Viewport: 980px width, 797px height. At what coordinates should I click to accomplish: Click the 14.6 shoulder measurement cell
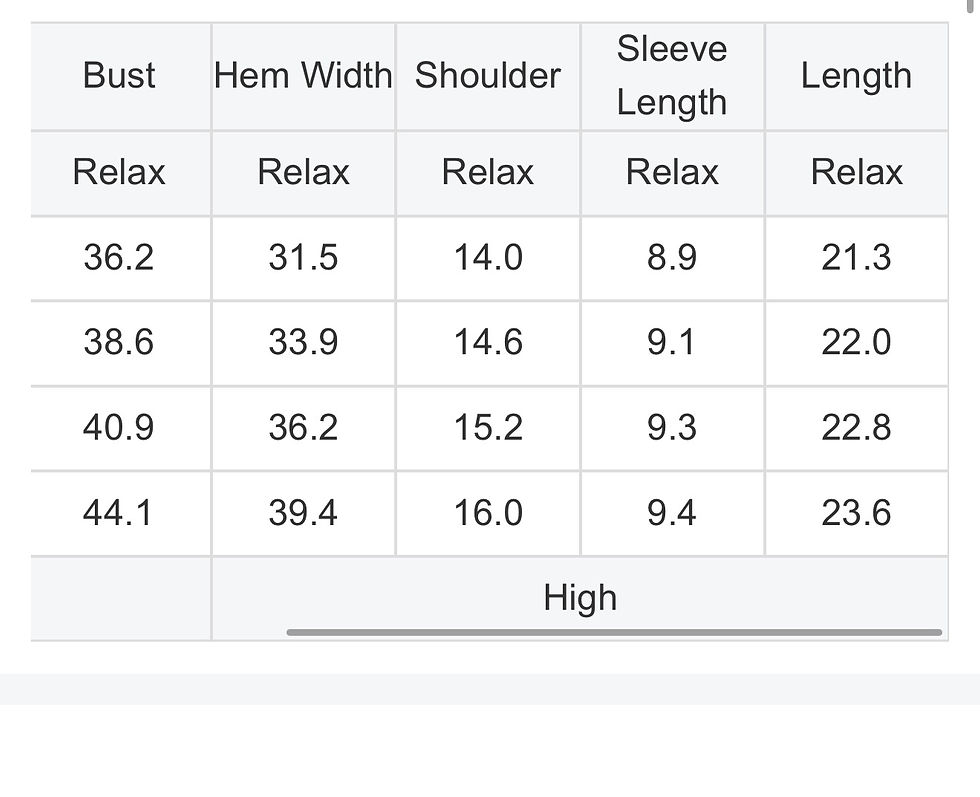click(488, 343)
